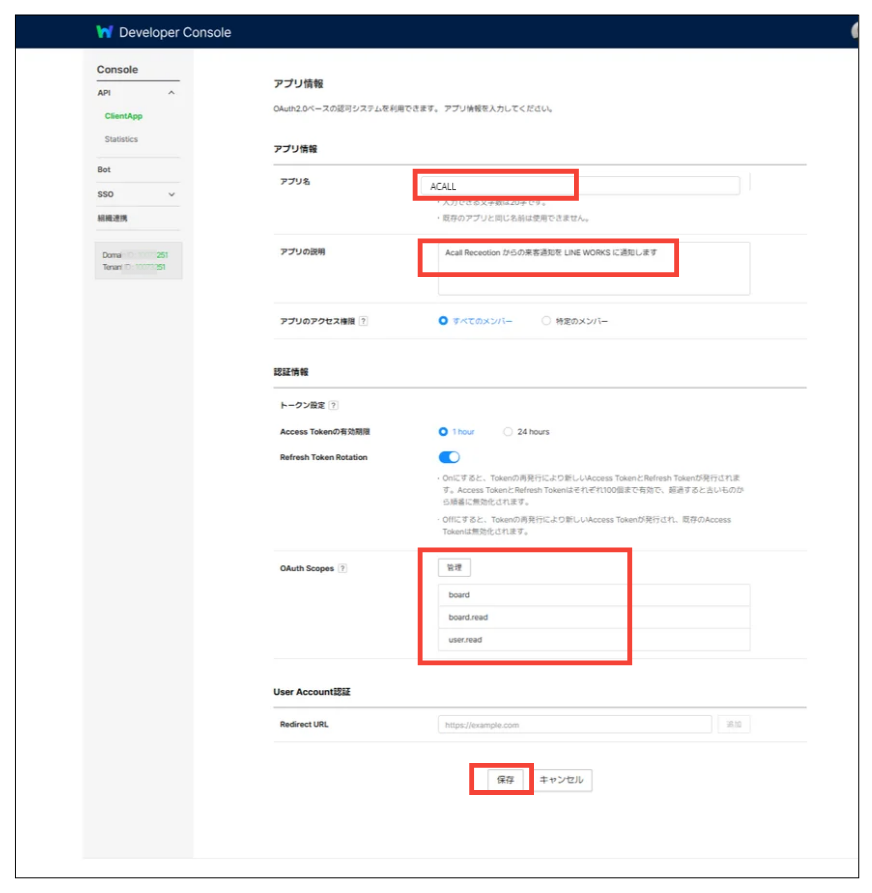Open Statistics in the sidebar
Screen dimensions: 872x893
pos(121,139)
